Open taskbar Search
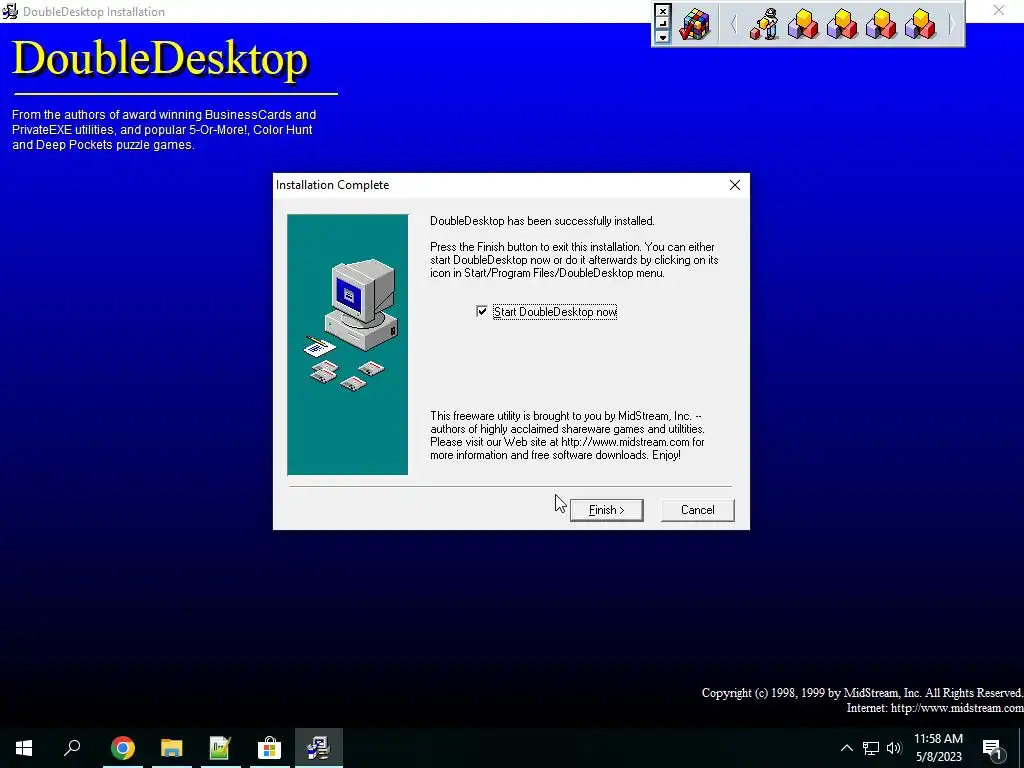Viewport: 1024px width, 768px height. tap(72, 748)
